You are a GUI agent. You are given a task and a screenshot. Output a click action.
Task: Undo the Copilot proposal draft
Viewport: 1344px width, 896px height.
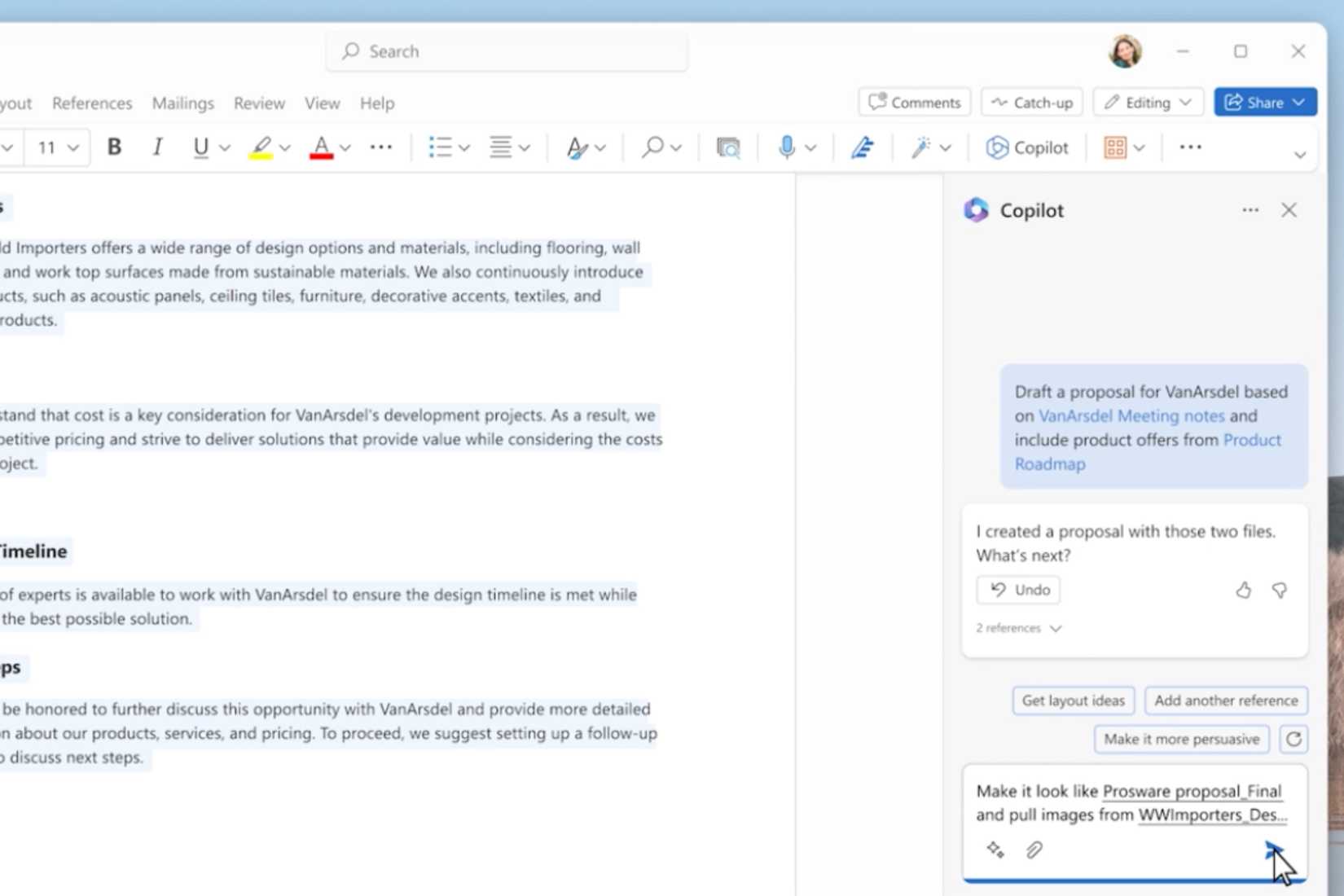[x=1018, y=590]
